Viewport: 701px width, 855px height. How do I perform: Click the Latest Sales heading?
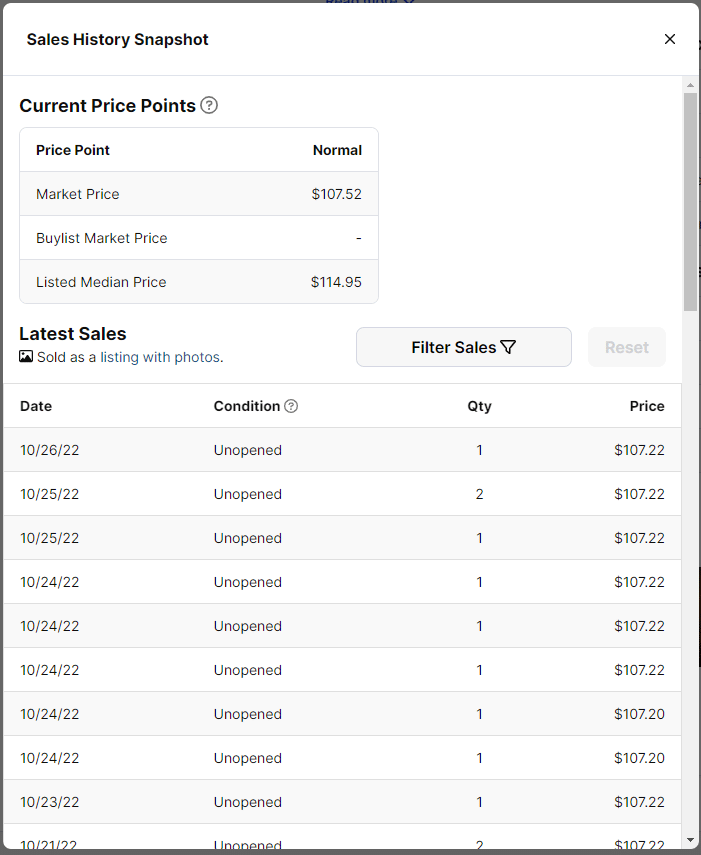73,334
